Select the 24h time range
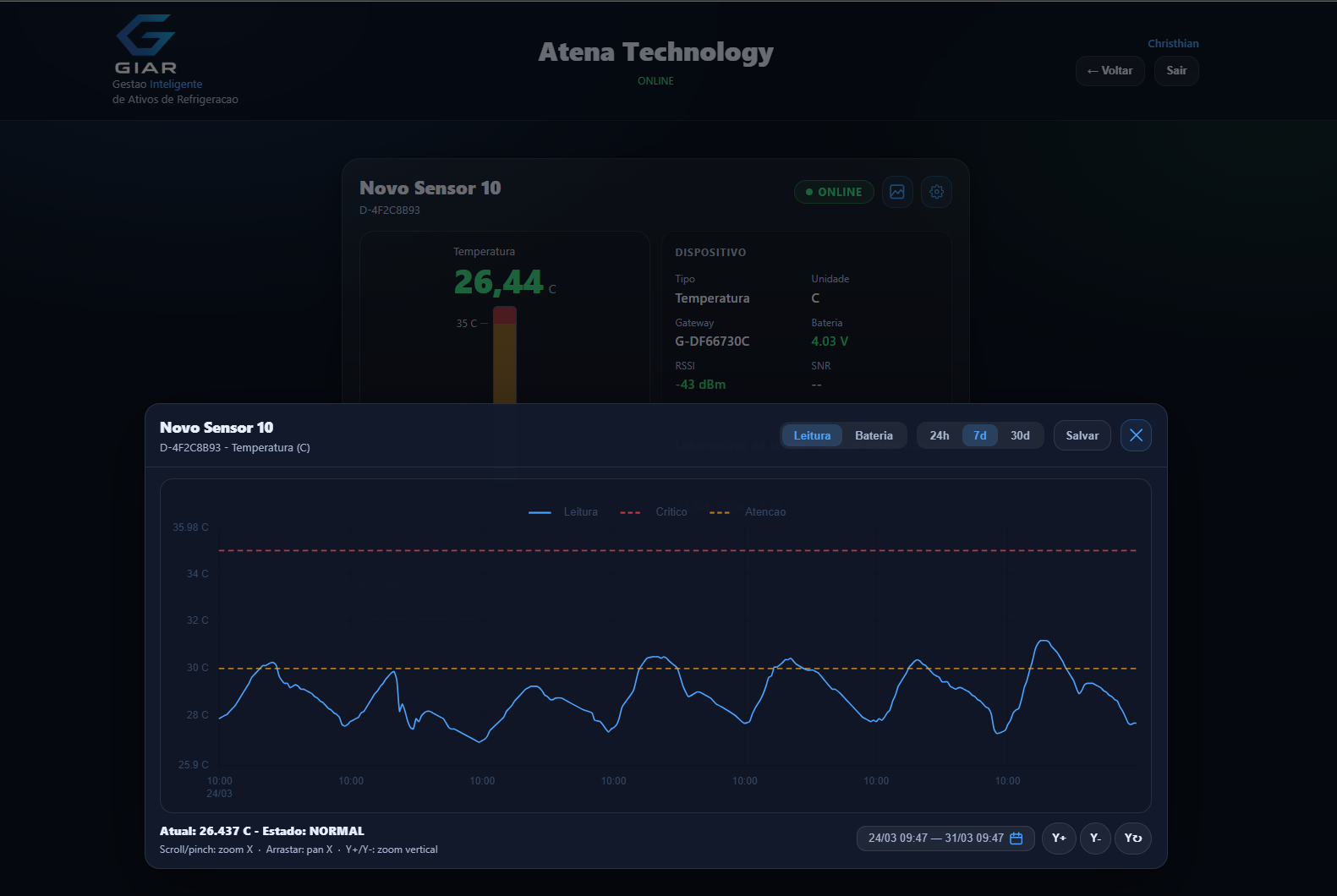Image resolution: width=1337 pixels, height=896 pixels. click(939, 436)
